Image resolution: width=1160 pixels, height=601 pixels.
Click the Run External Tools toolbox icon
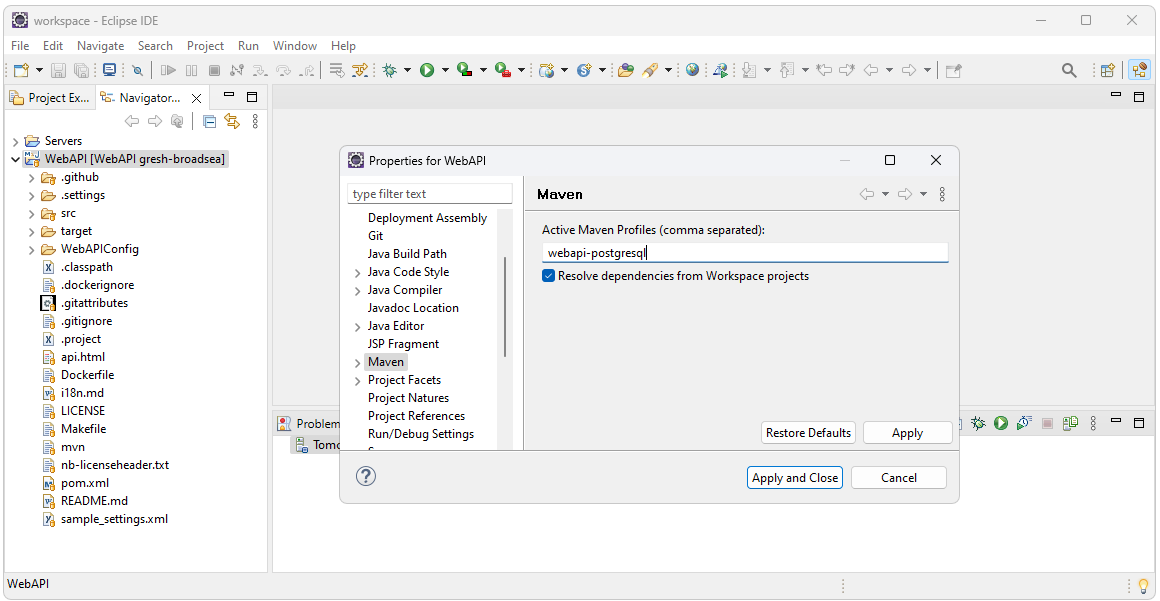click(x=503, y=70)
